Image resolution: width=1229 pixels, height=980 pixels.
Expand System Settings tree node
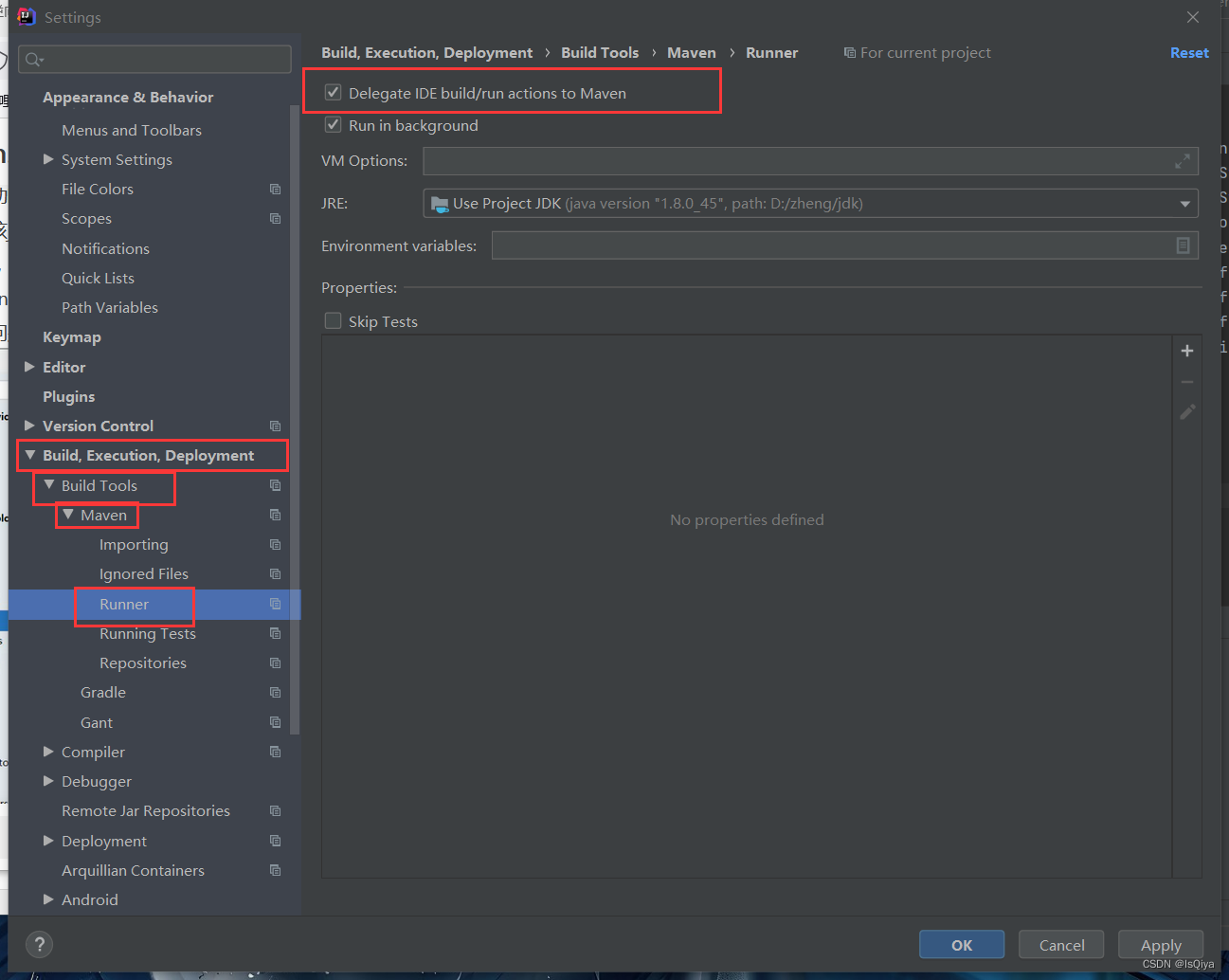pos(48,159)
